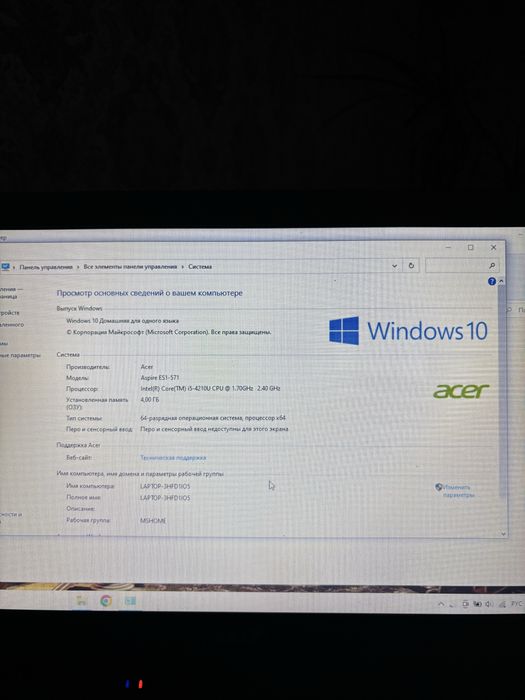
Task: Click the shield icon beside Изменить параметры
Action: (438, 487)
